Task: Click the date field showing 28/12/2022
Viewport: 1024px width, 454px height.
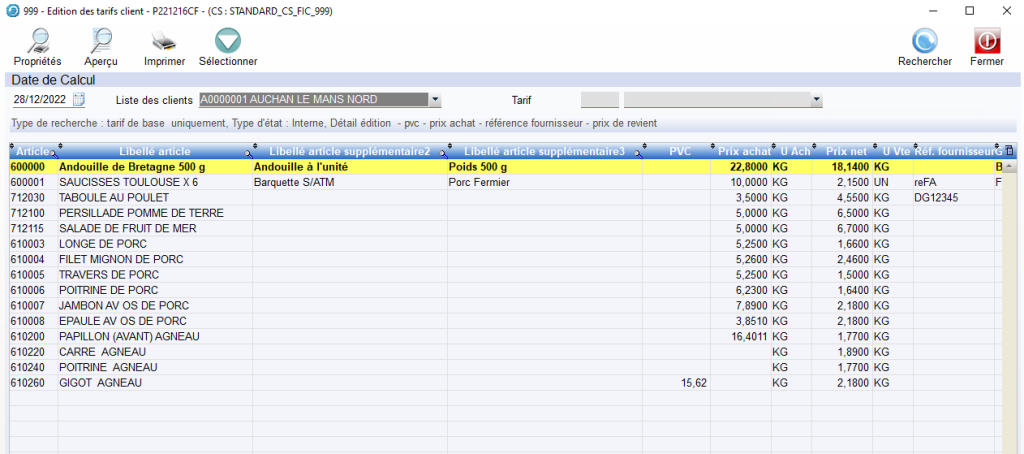Action: pyautogui.click(x=41, y=100)
